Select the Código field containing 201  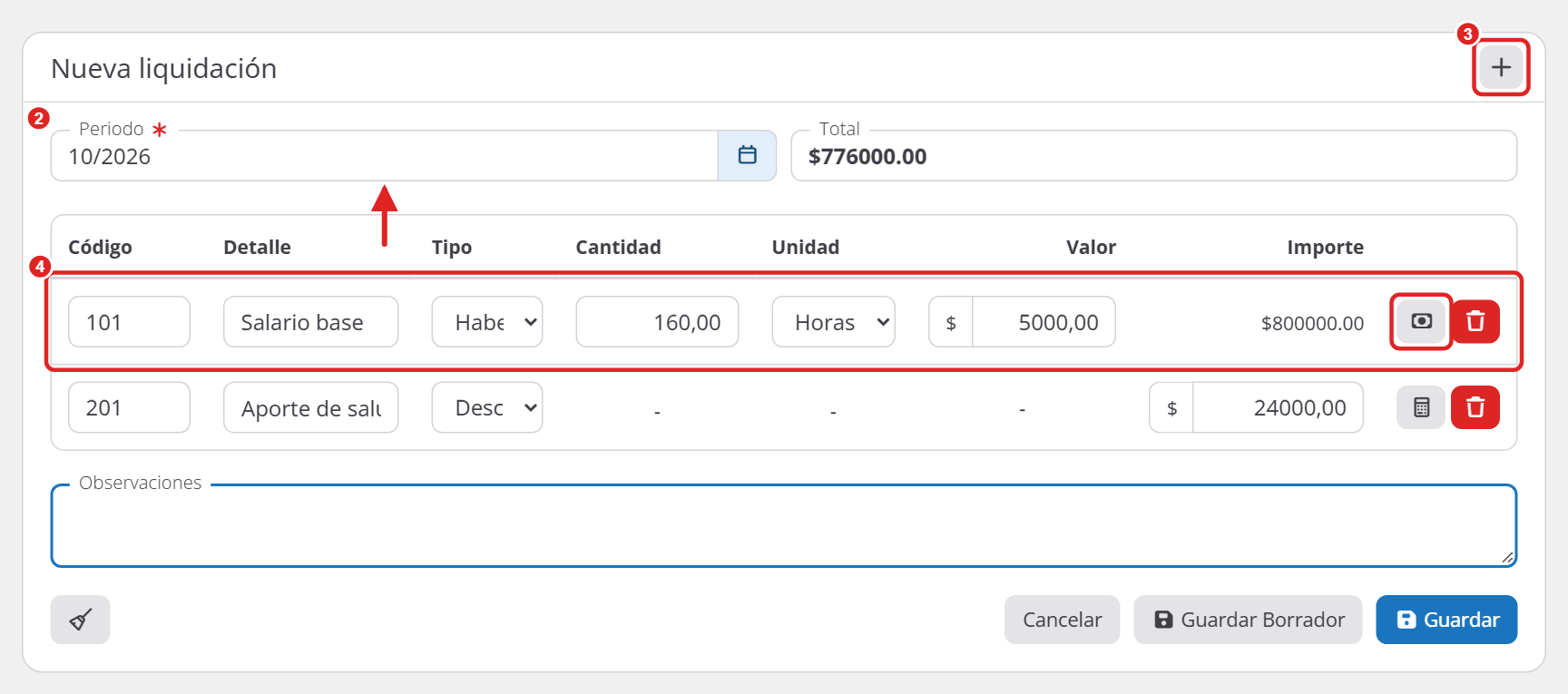pyautogui.click(x=129, y=407)
